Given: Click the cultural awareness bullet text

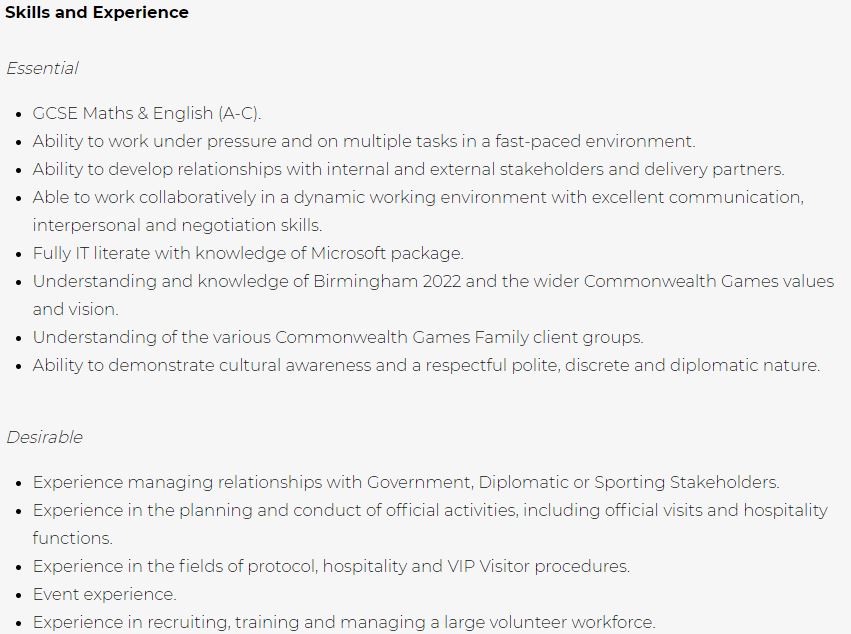Looking at the screenshot, I should pos(426,365).
